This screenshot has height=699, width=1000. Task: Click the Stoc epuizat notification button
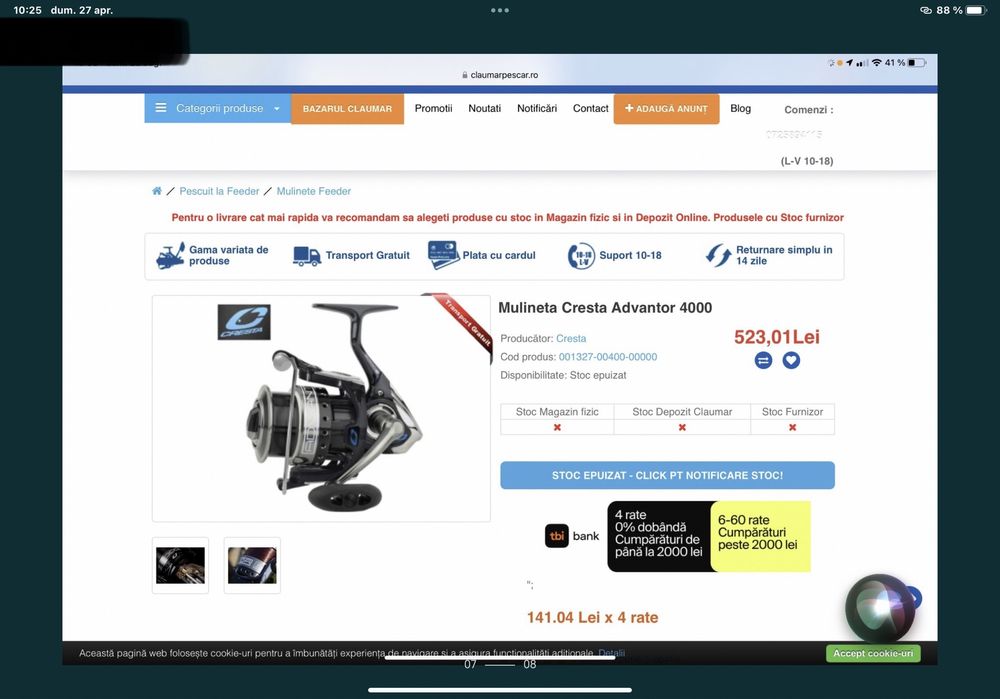click(x=667, y=475)
